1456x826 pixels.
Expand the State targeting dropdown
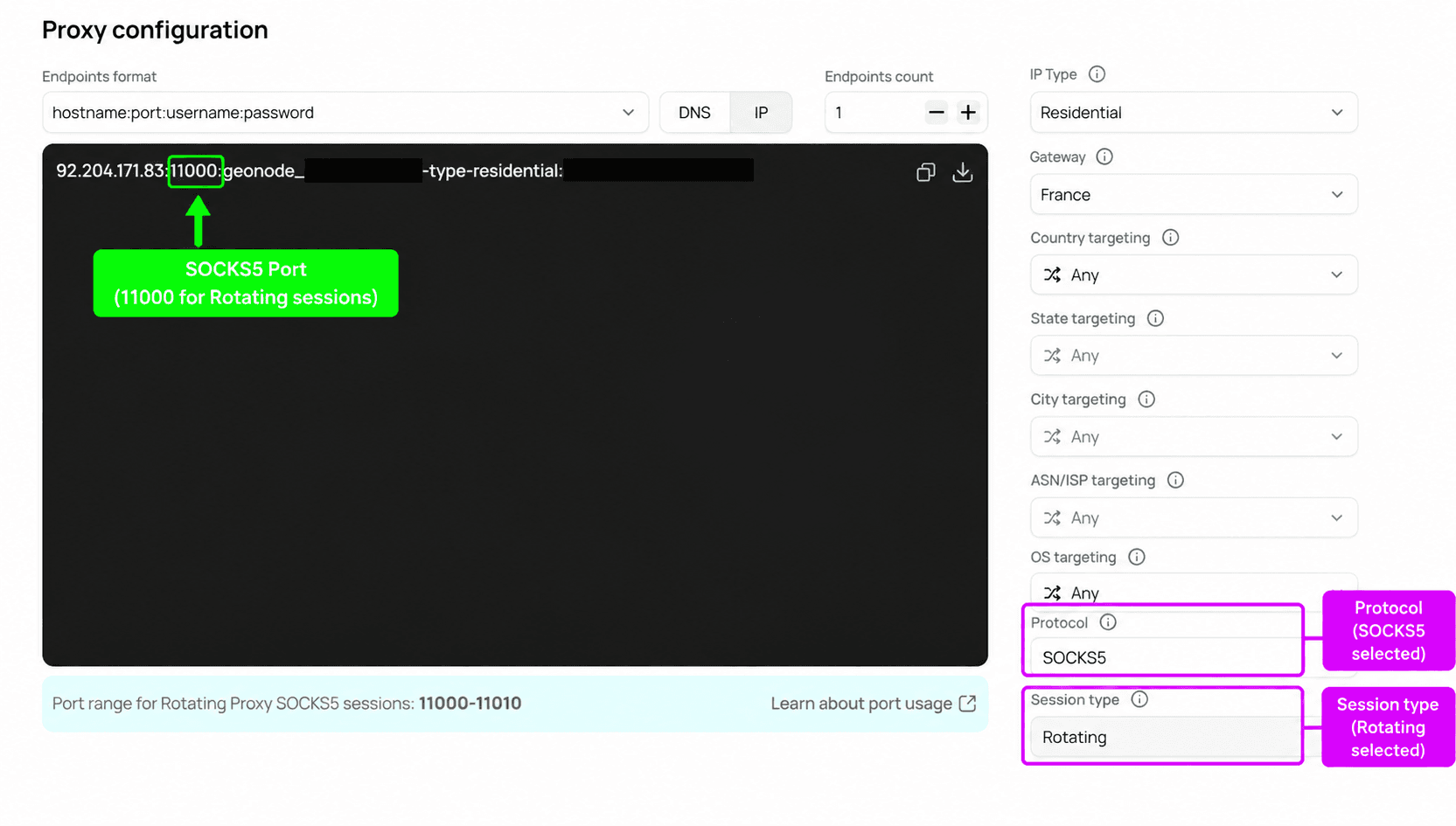pyautogui.click(x=1194, y=356)
